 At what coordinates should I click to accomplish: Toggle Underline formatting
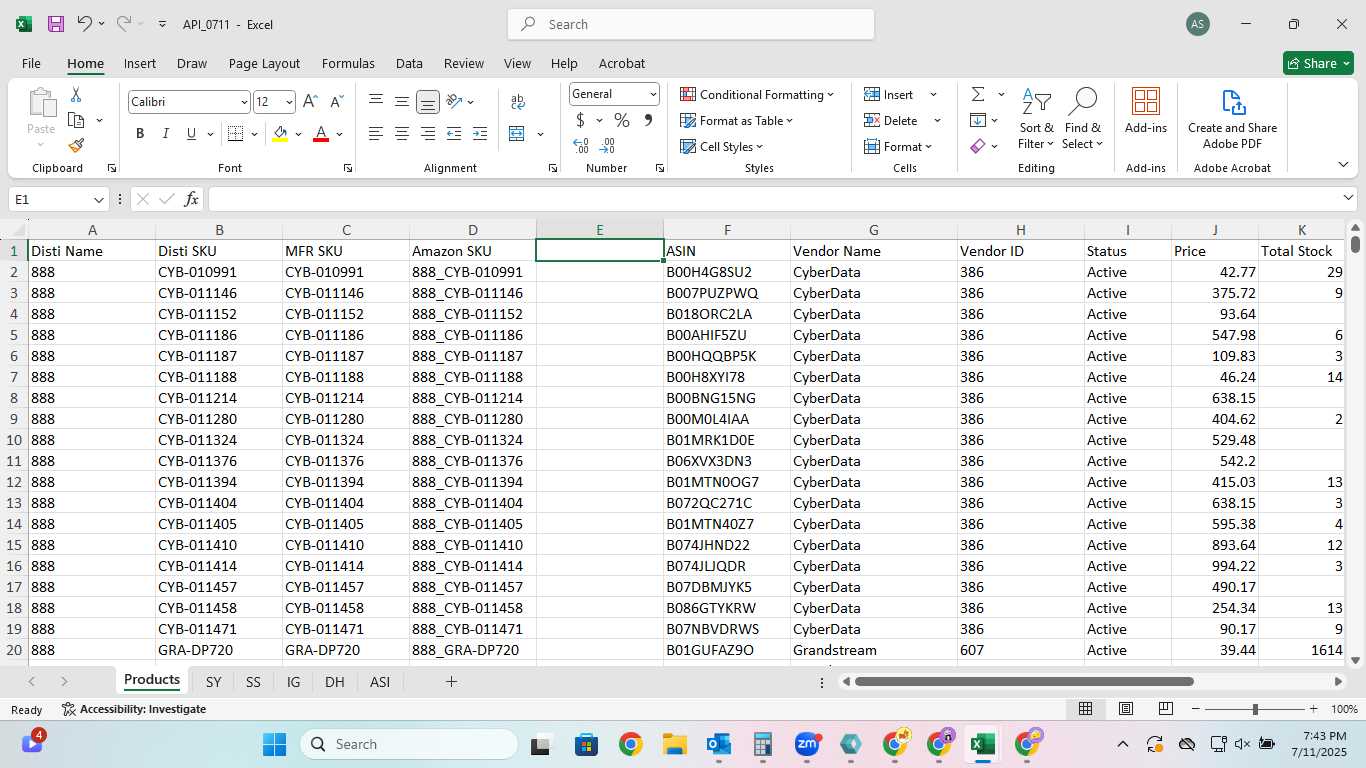(192, 133)
